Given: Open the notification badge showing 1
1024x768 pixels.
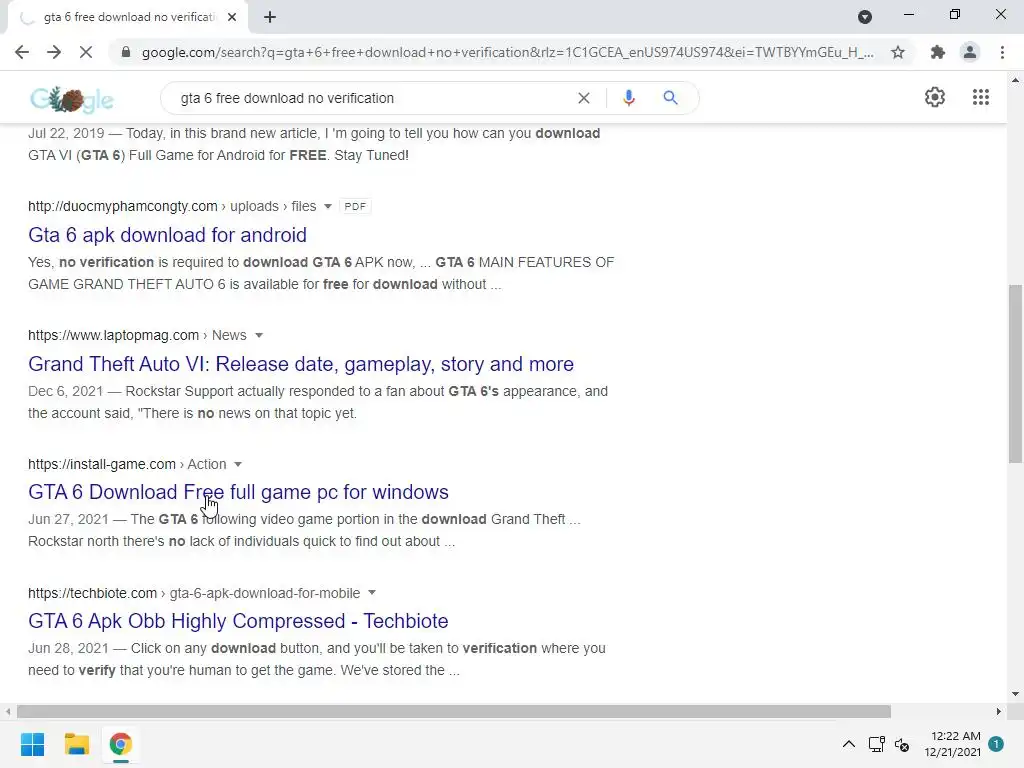Looking at the screenshot, I should (x=996, y=744).
